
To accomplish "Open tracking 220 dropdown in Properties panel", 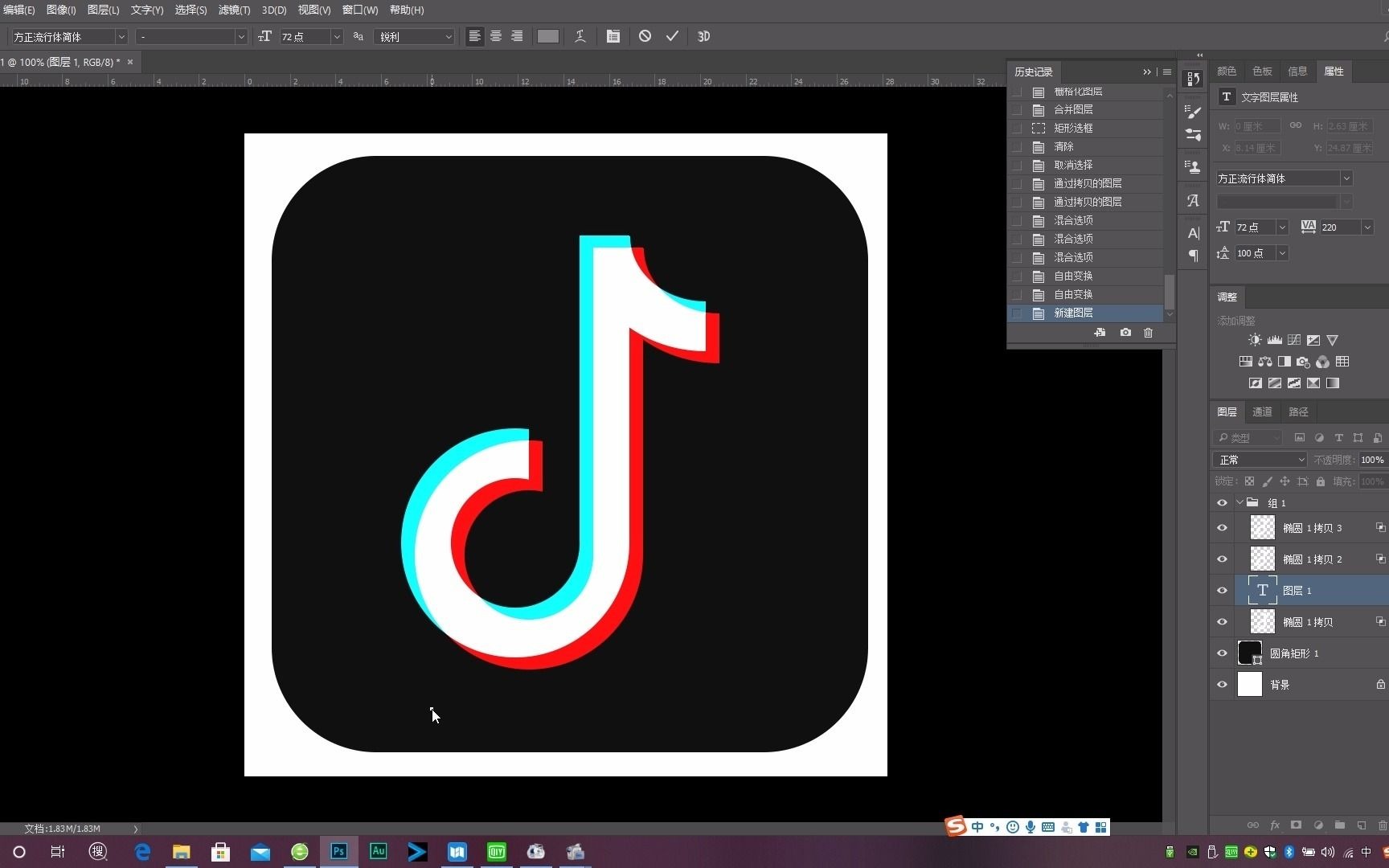I will click(1367, 227).
